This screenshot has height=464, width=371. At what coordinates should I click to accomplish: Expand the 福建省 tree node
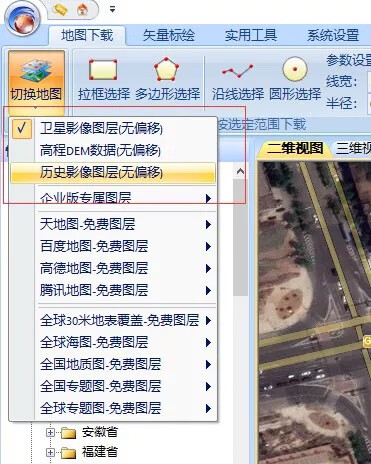pyautogui.click(x=50, y=452)
